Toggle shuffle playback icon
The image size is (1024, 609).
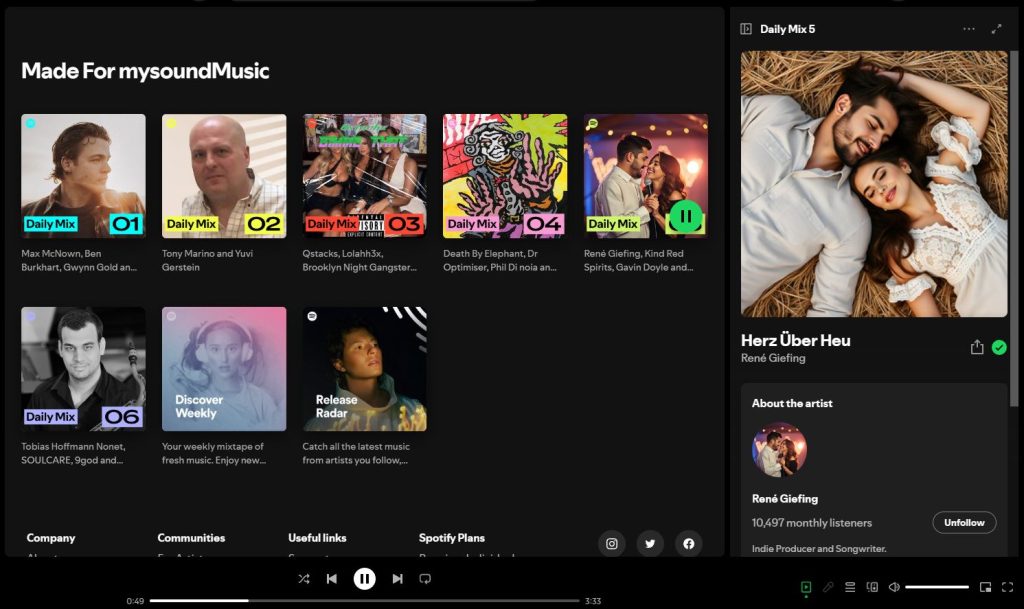(x=304, y=579)
